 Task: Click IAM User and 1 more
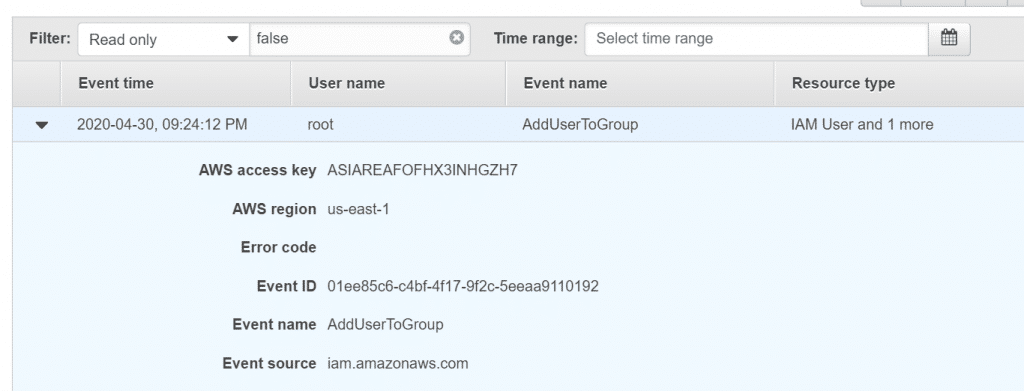[x=861, y=125]
